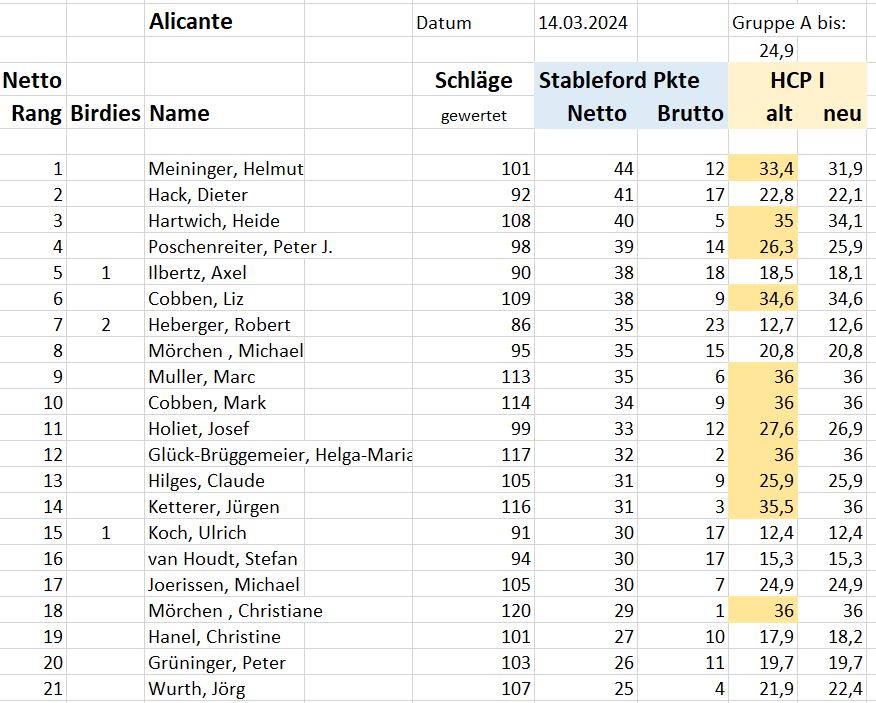Select the name Glück-Brüggemeier, Helga-Maria
This screenshot has width=876, height=703.
pyautogui.click(x=280, y=455)
